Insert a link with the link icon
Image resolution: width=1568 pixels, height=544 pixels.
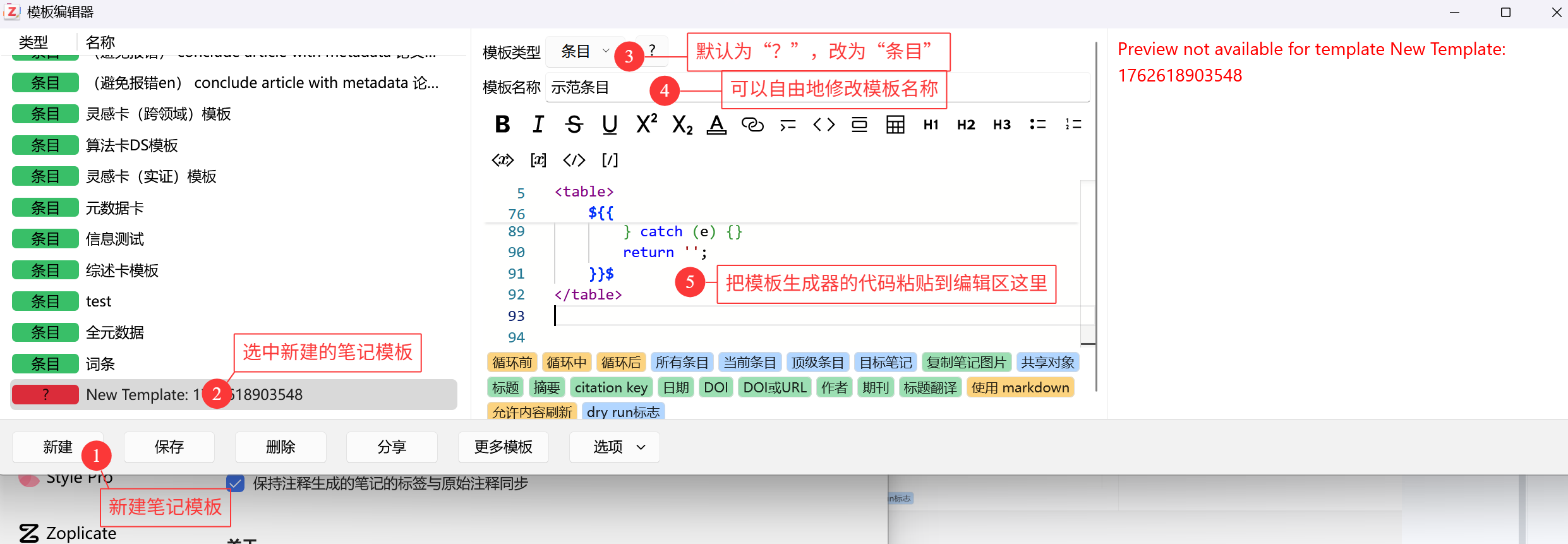[x=752, y=124]
